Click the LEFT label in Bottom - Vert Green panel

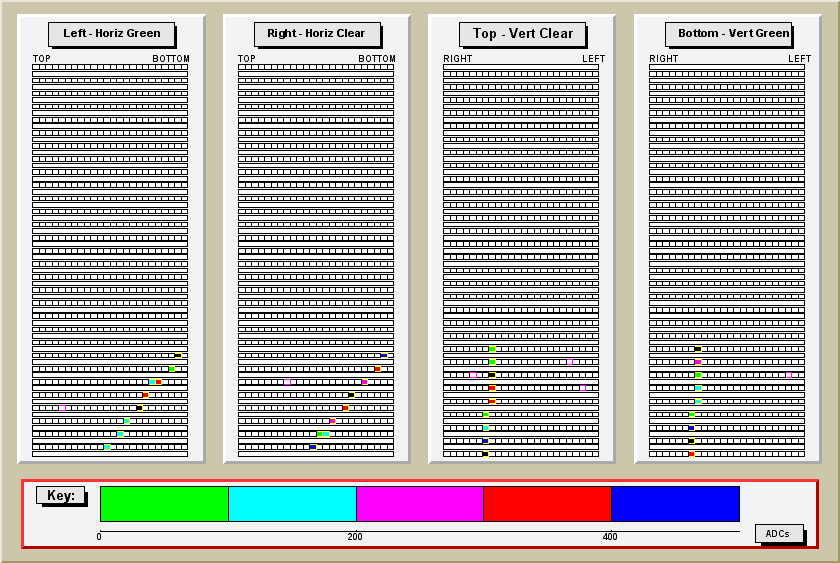tap(799, 58)
